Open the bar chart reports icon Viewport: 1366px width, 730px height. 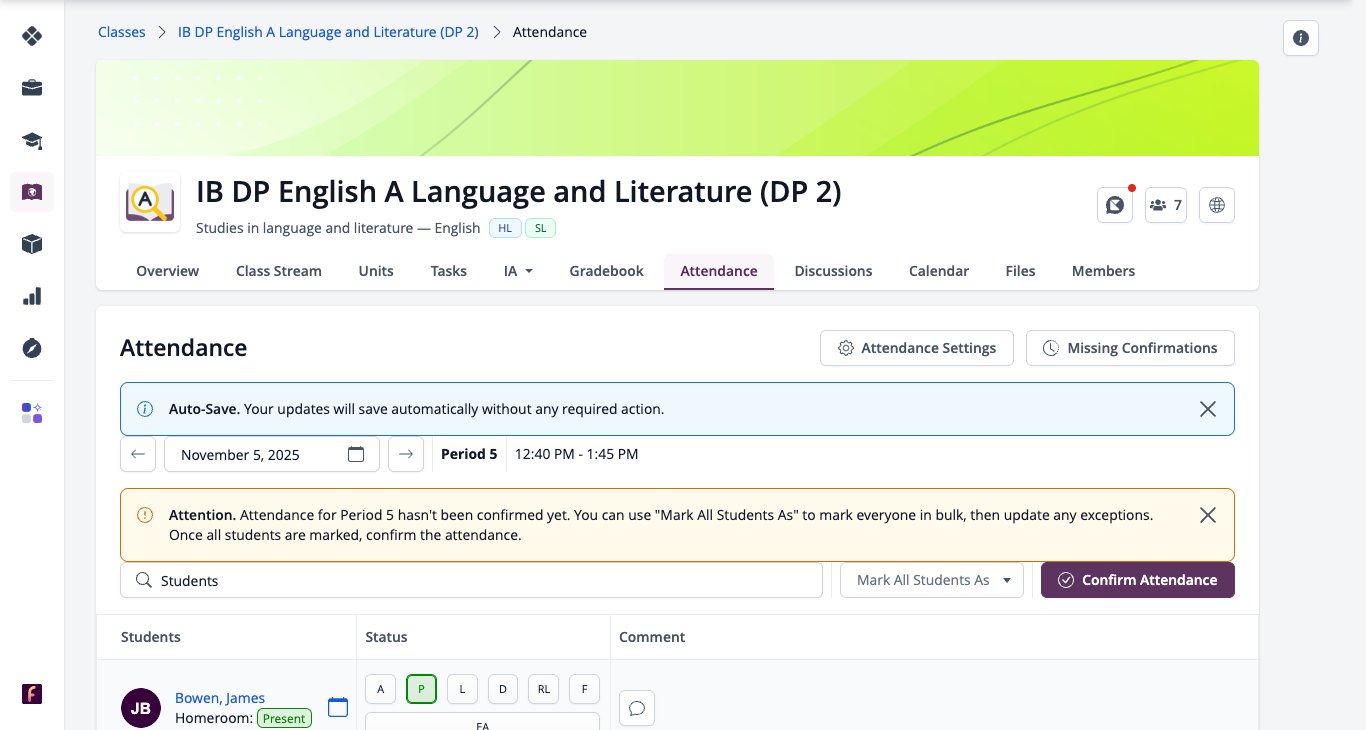(x=32, y=296)
